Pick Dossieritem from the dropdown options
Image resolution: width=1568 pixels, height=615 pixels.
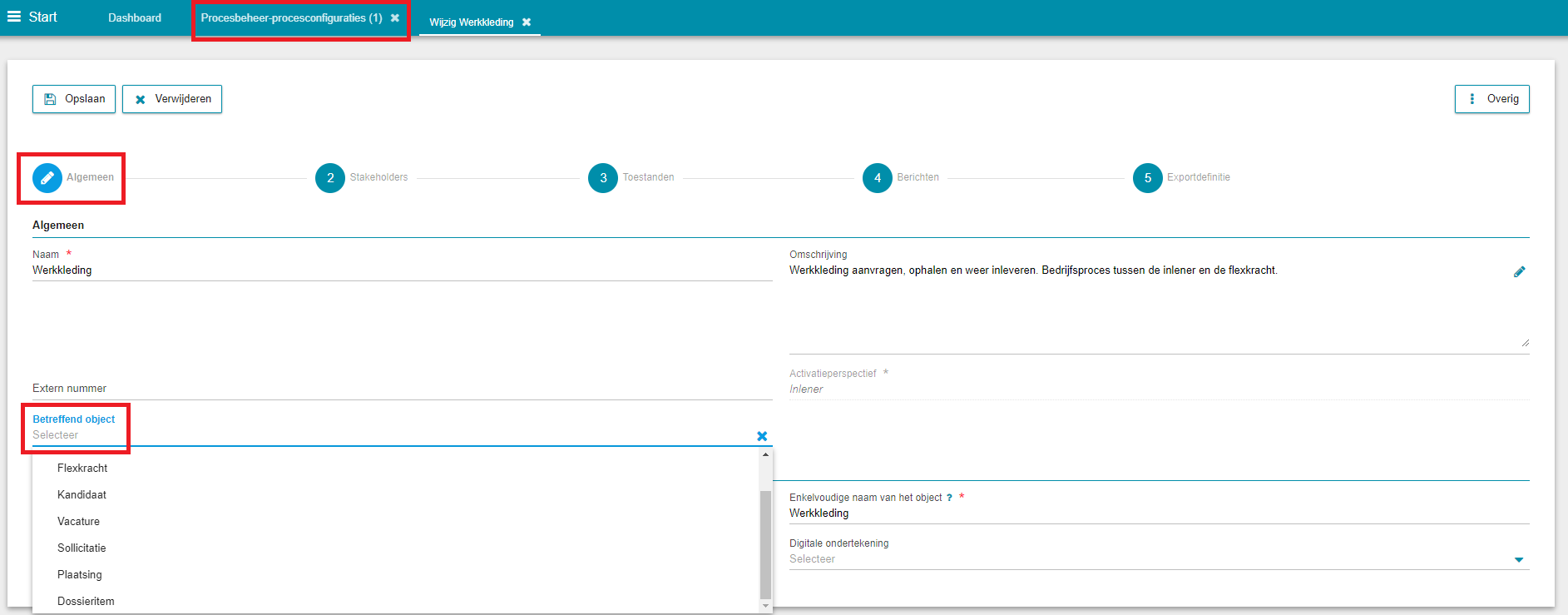click(x=86, y=602)
